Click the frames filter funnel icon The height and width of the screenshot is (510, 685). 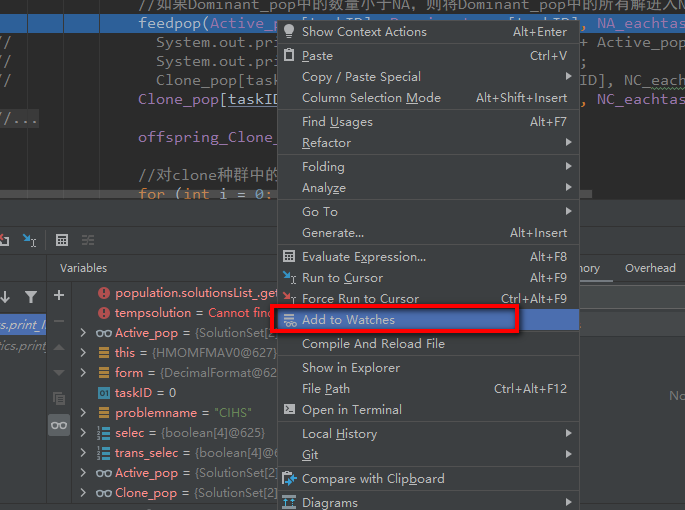[31, 297]
